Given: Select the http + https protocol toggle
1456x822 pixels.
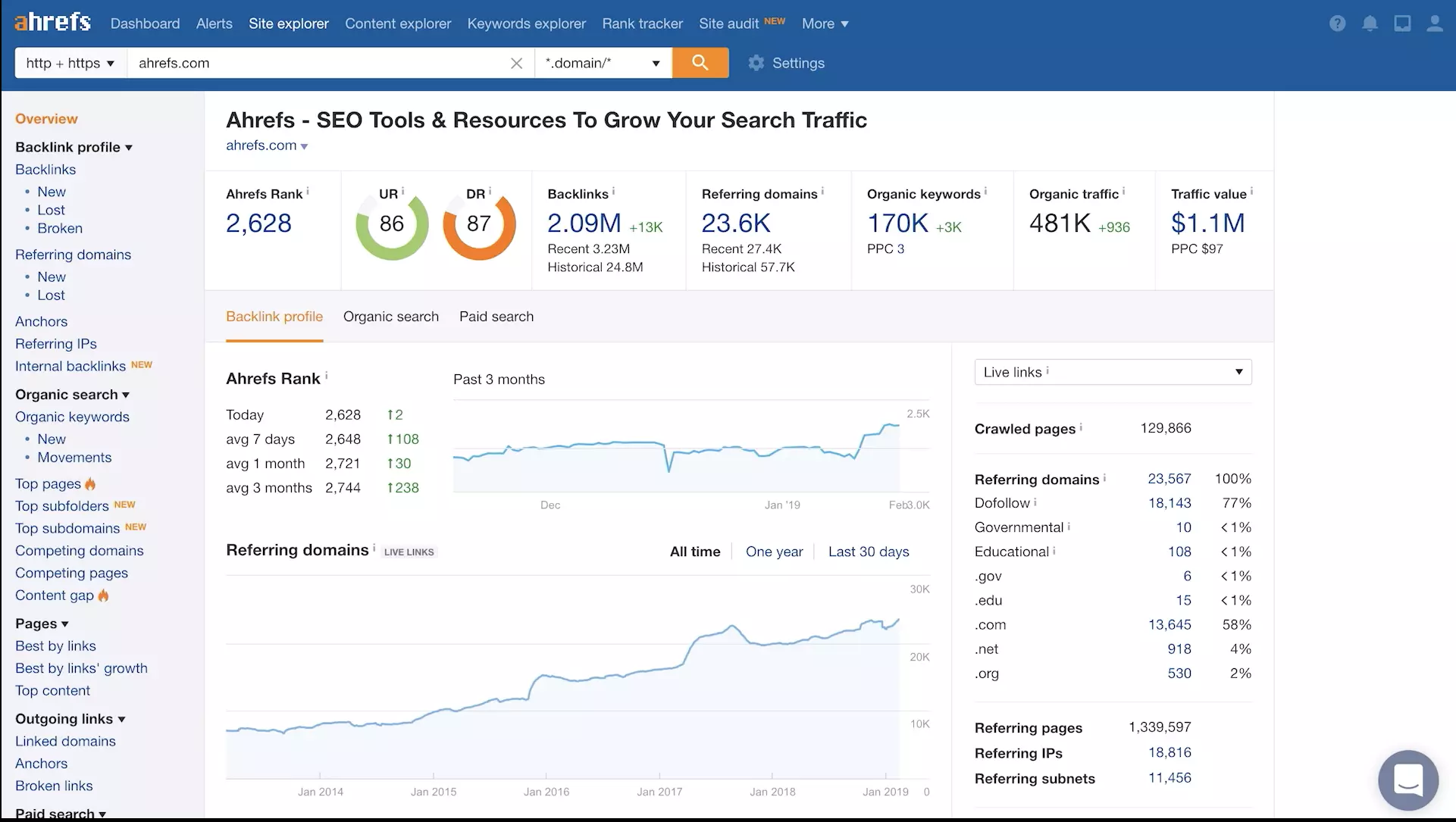Looking at the screenshot, I should coord(70,62).
